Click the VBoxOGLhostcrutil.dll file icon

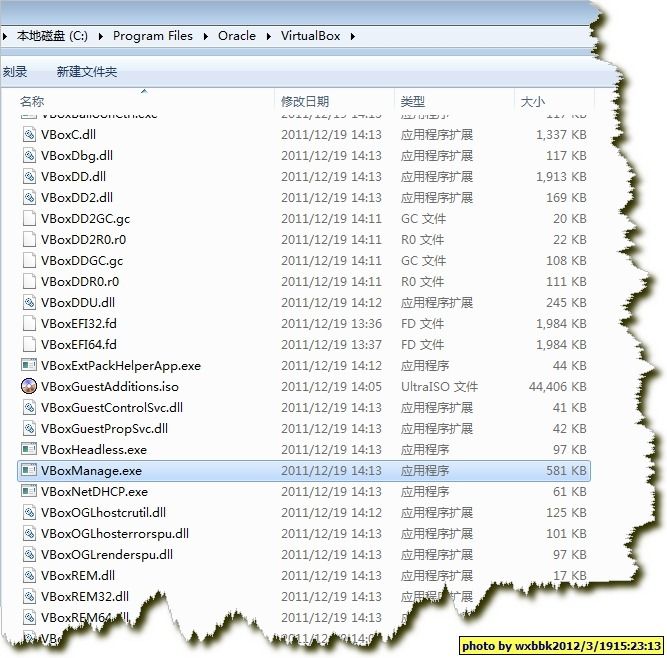pos(29,513)
